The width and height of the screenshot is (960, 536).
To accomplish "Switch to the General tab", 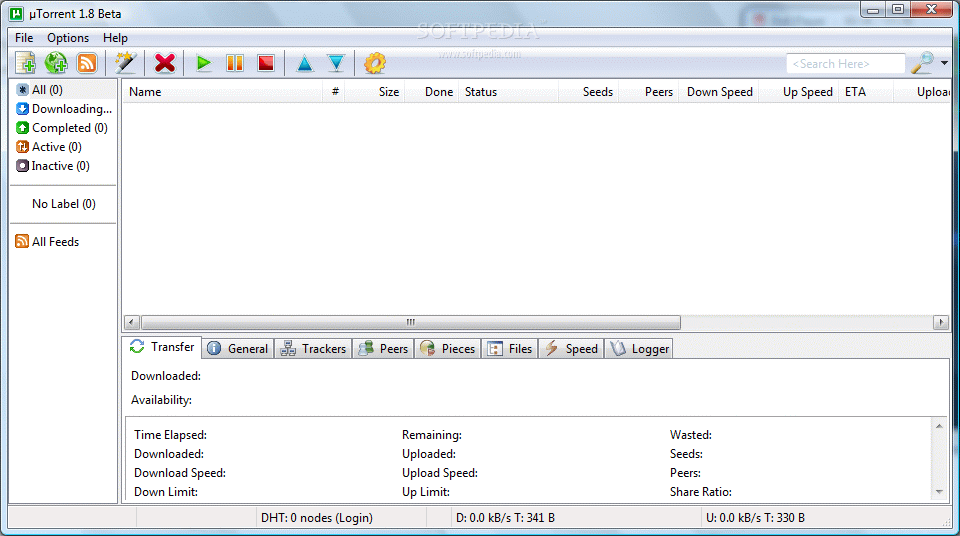I will click(238, 349).
